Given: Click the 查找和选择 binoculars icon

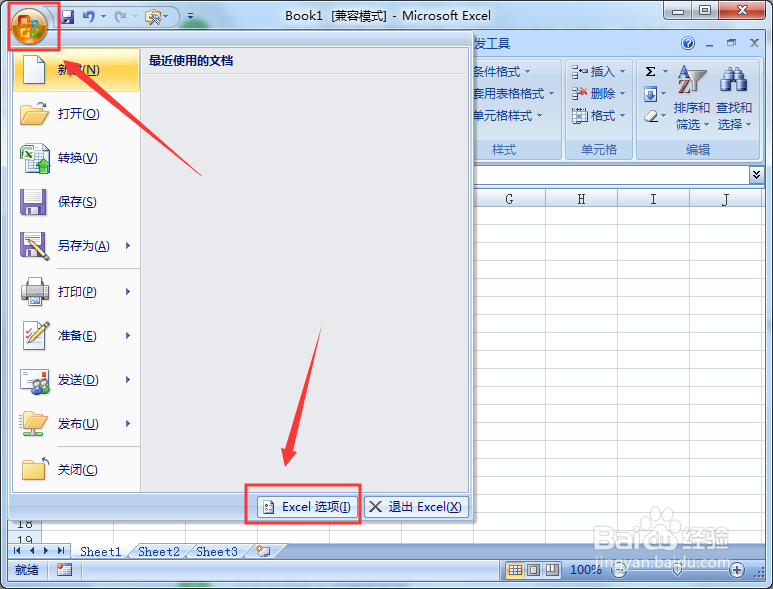Looking at the screenshot, I should click(x=734, y=79).
